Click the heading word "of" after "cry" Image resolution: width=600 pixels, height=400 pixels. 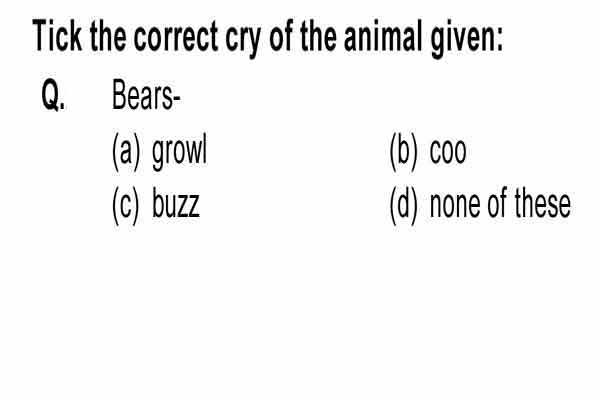point(280,36)
